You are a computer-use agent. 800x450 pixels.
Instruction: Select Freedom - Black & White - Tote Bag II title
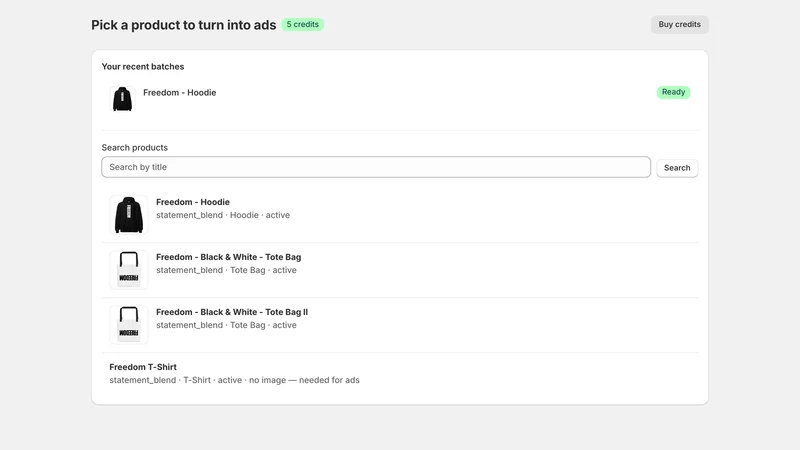coord(232,312)
